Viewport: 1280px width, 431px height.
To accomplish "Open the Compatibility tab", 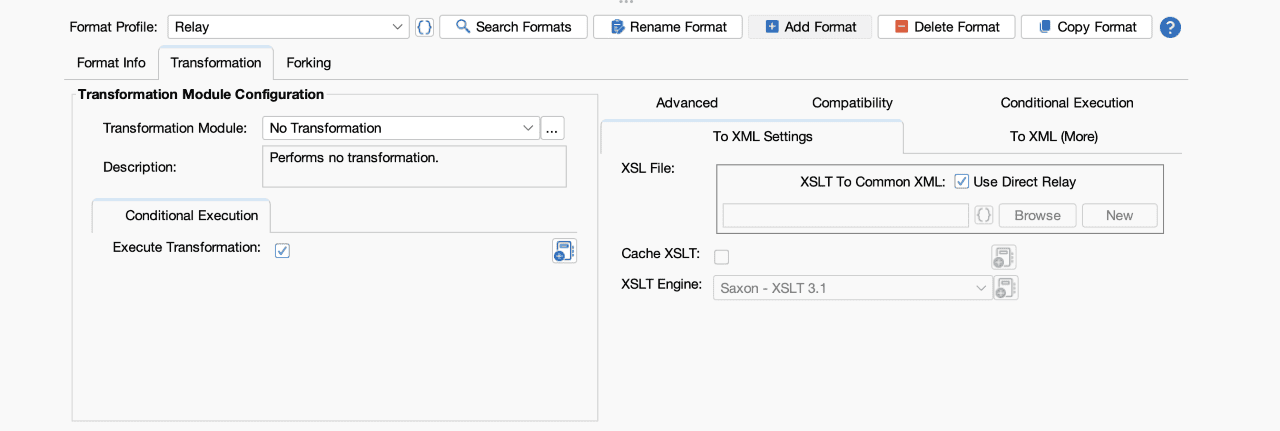I will tap(852, 102).
